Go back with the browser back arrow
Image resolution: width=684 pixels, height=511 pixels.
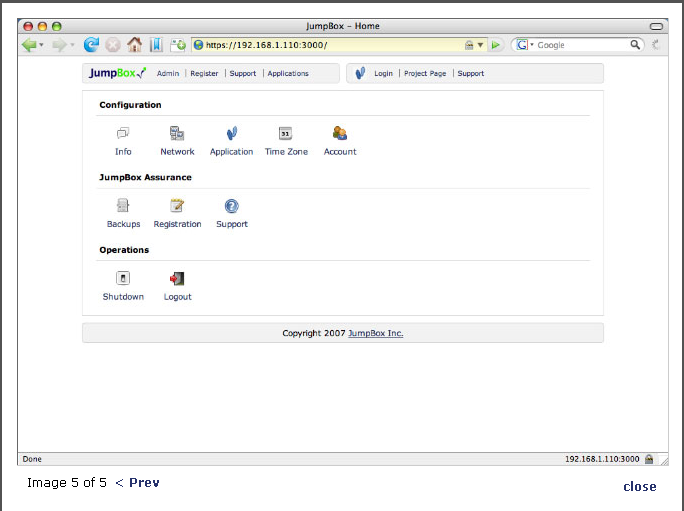pyautogui.click(x=29, y=45)
